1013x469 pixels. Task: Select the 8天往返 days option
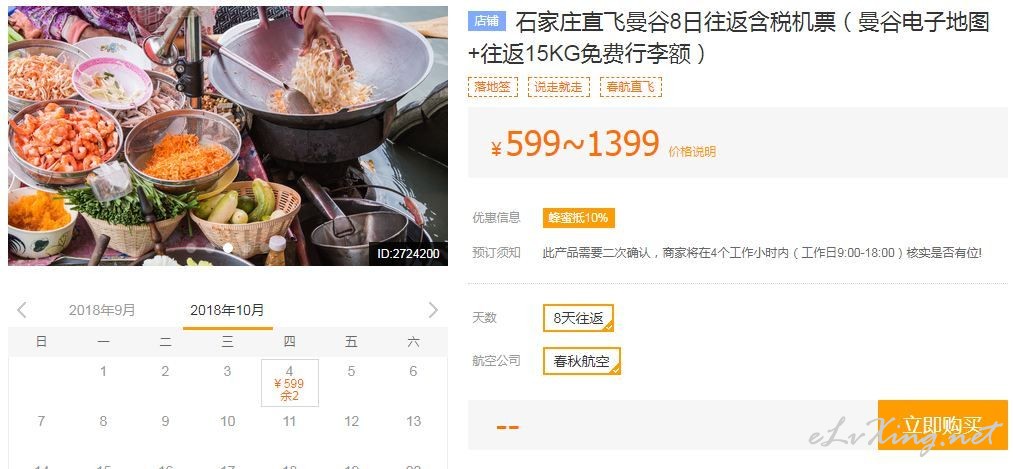point(578,318)
